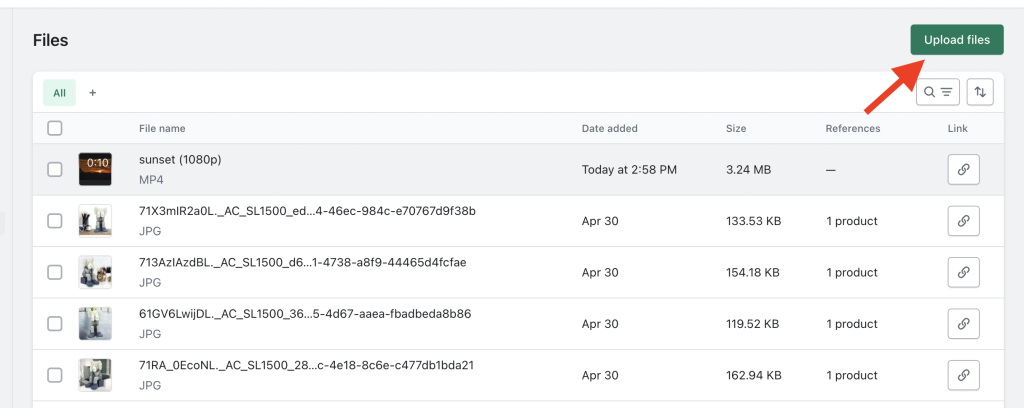Click 1 product reference for 133.53 KB file
Screen dimensions: 1024x408
[x=852, y=221]
